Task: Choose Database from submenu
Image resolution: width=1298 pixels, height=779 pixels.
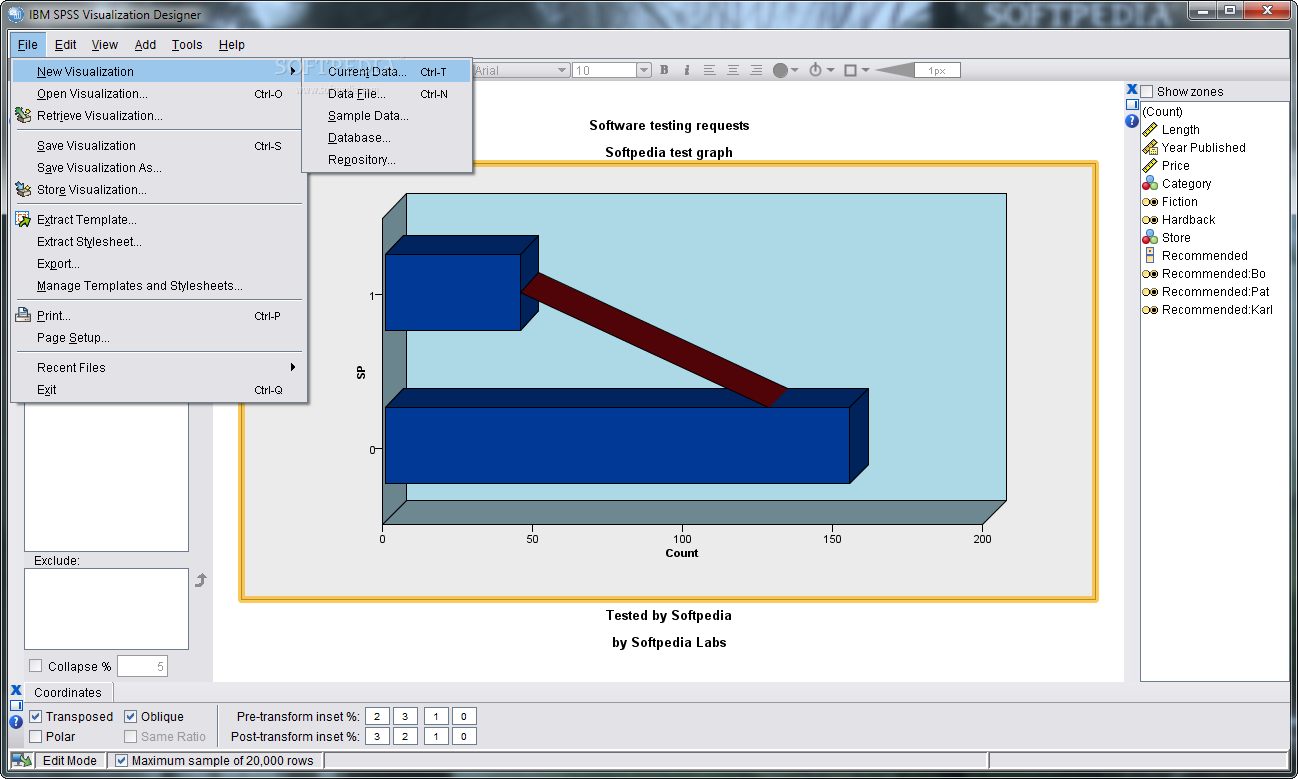Action: click(387, 138)
